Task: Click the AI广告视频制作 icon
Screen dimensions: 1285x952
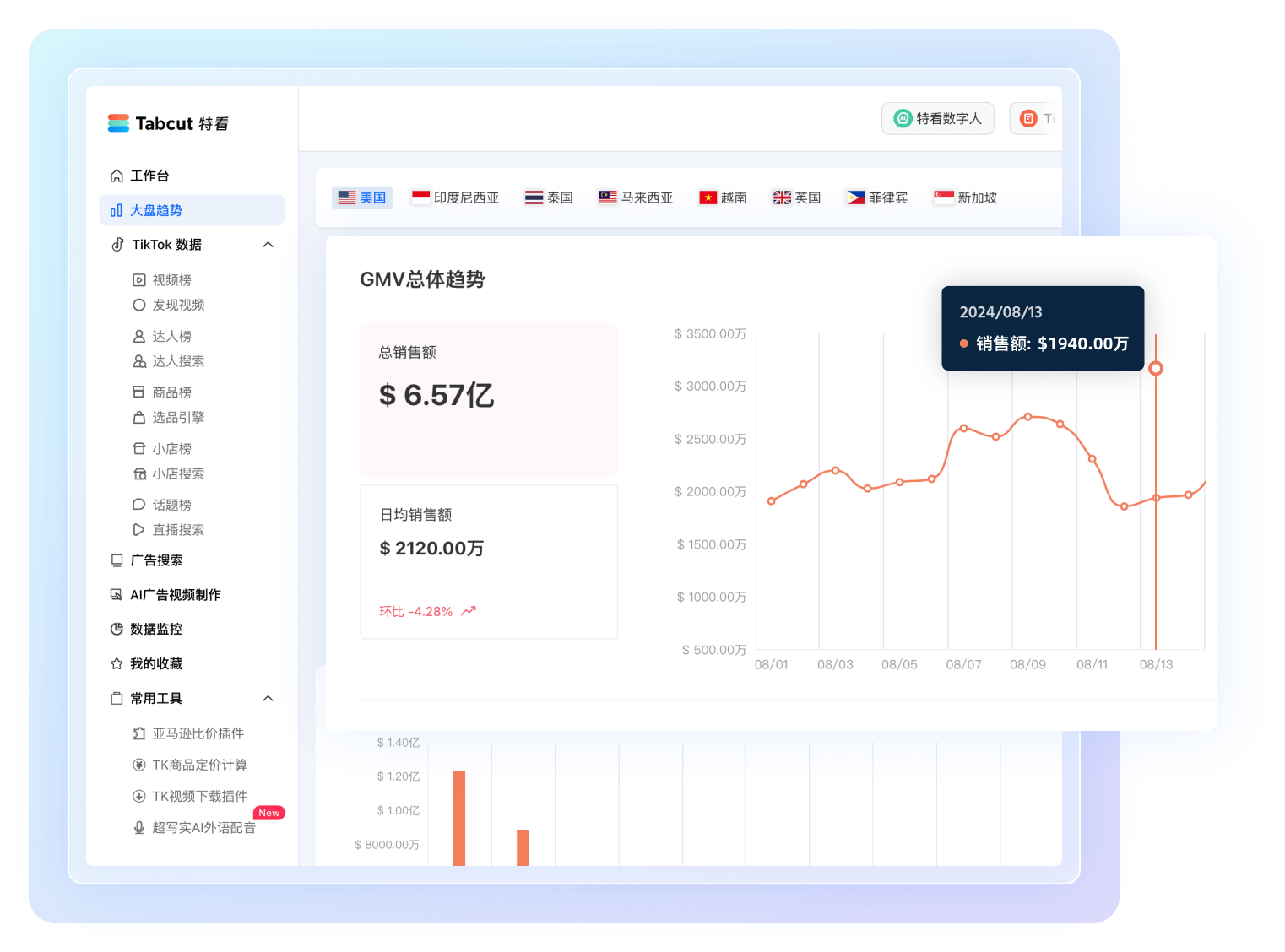Action: 117,594
